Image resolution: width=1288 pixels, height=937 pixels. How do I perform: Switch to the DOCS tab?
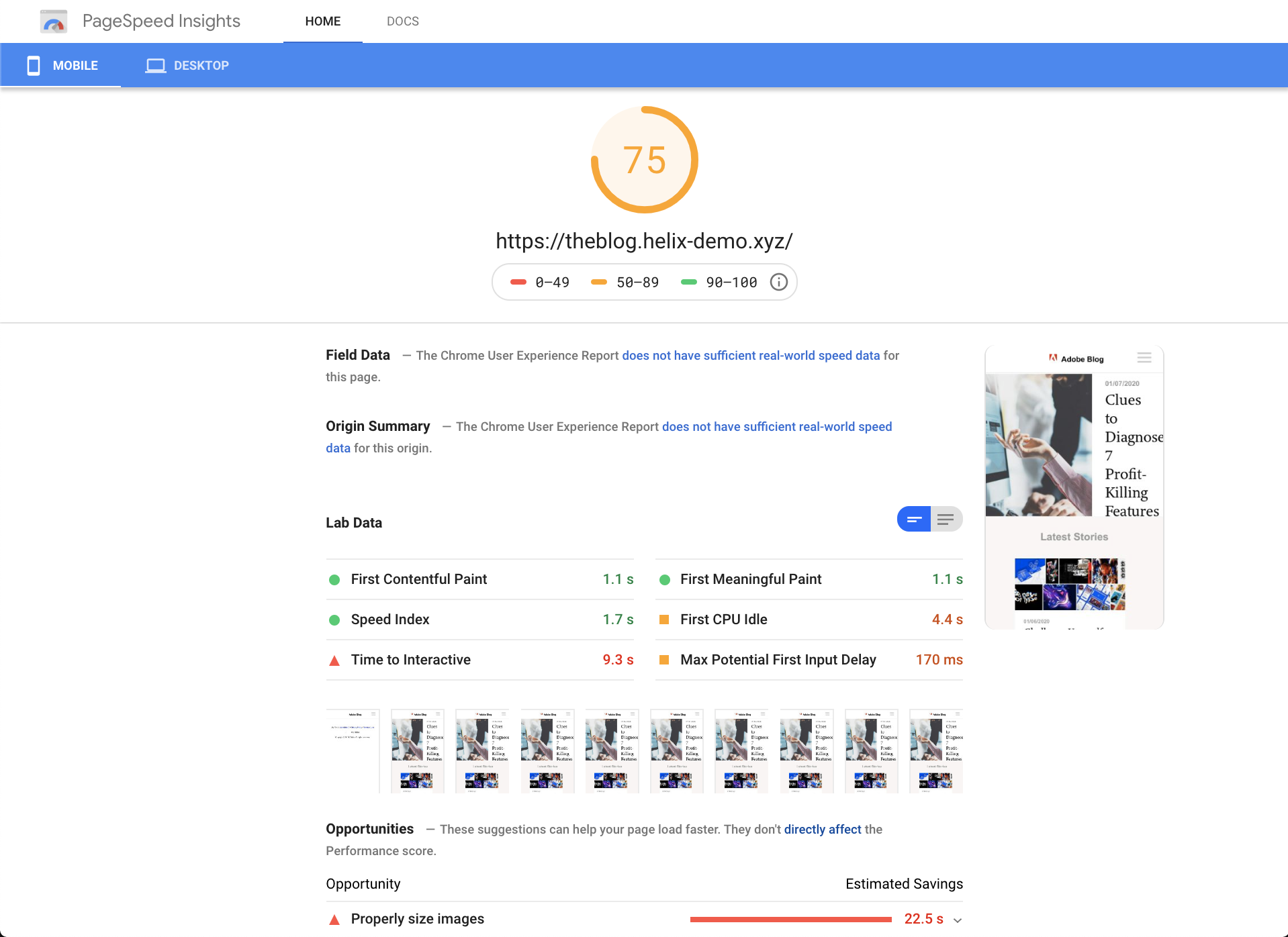pyautogui.click(x=402, y=21)
